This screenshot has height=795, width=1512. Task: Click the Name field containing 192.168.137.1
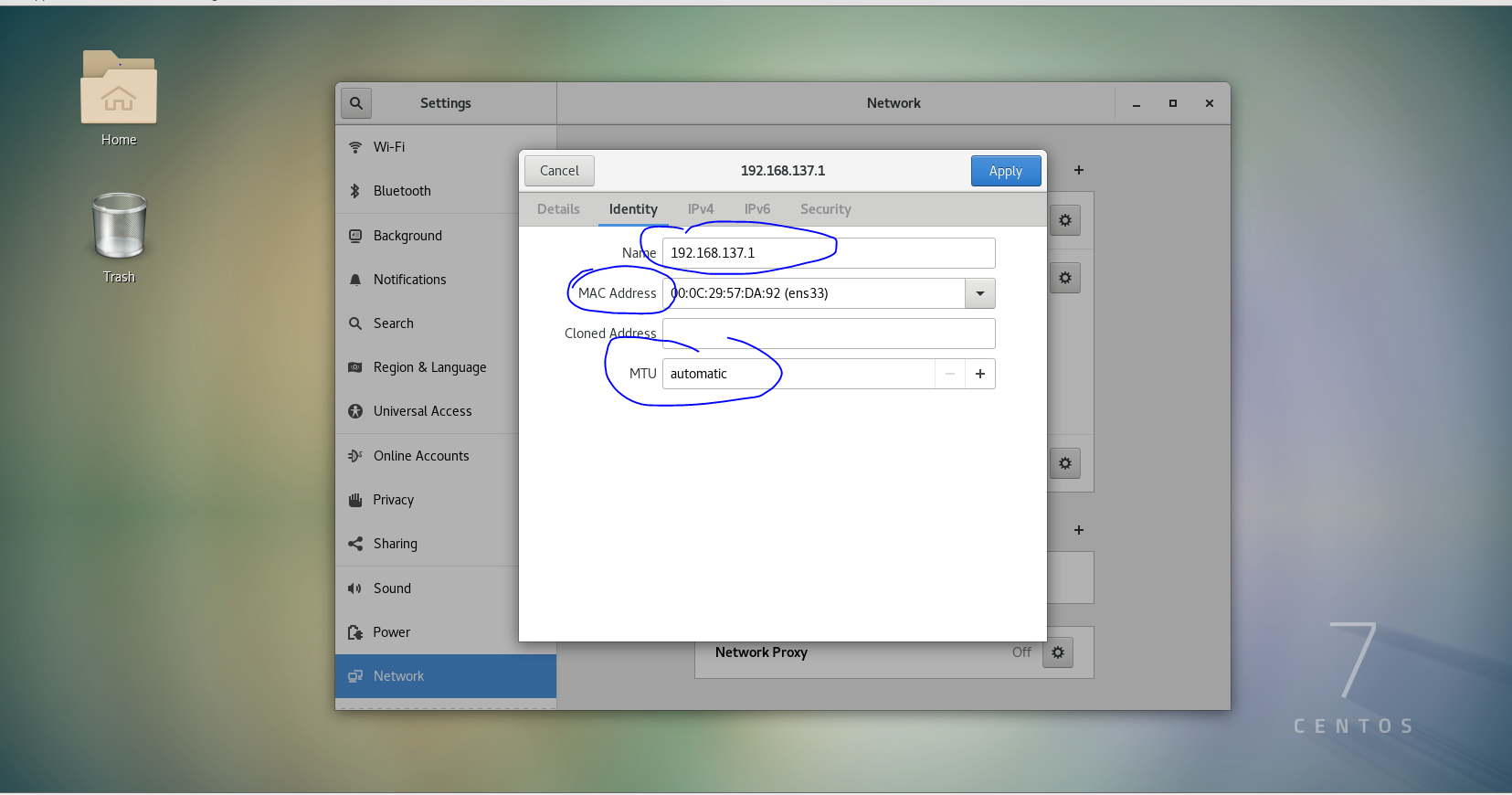(x=829, y=253)
